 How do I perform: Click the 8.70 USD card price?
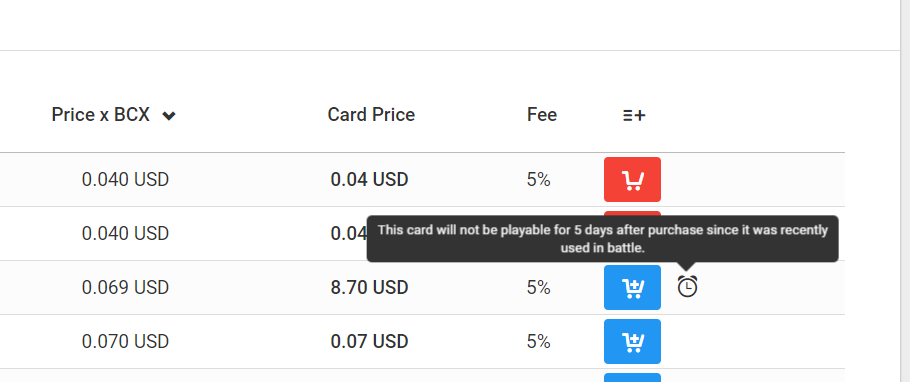point(369,287)
